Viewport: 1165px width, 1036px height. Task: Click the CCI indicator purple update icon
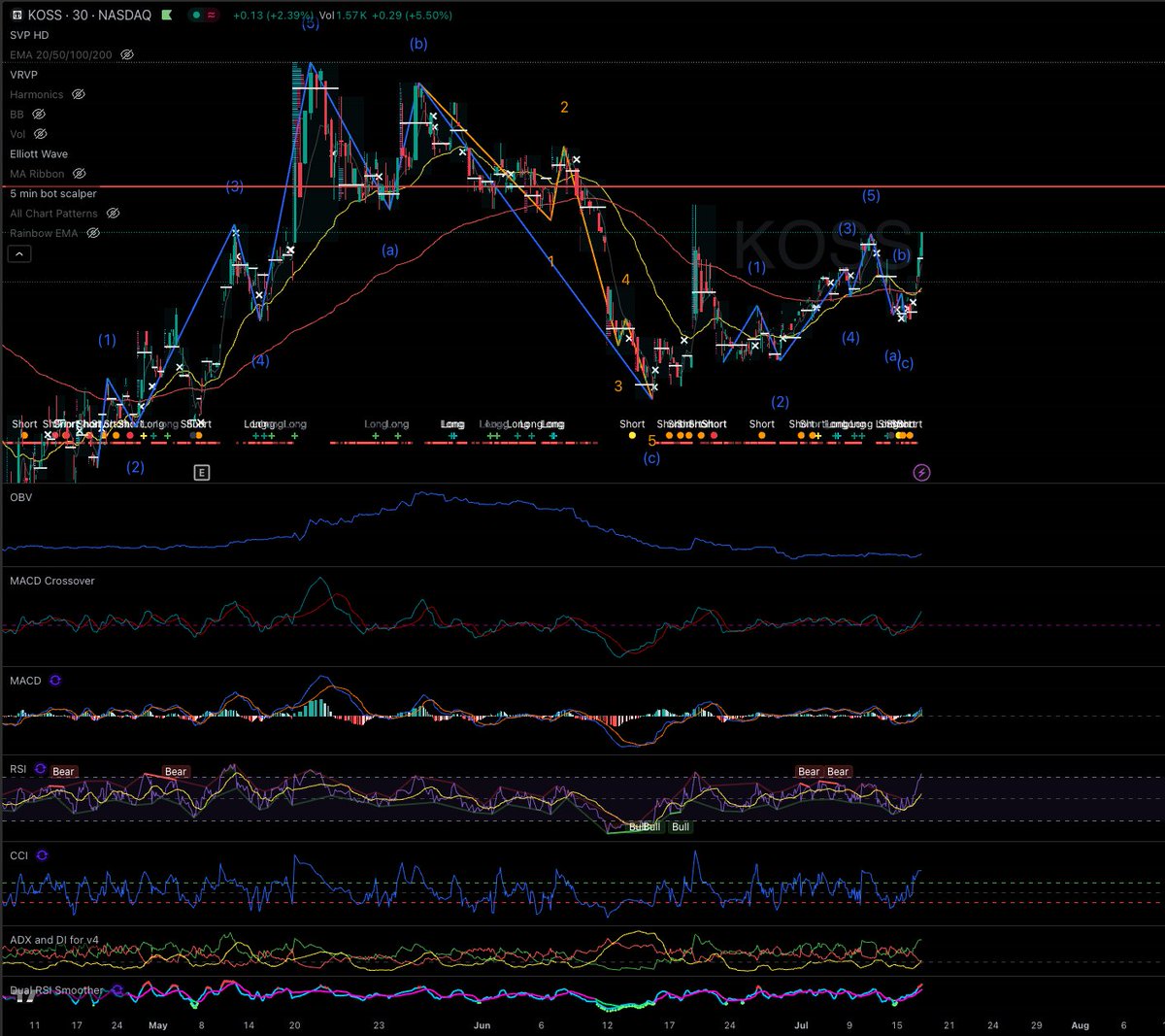pos(42,855)
